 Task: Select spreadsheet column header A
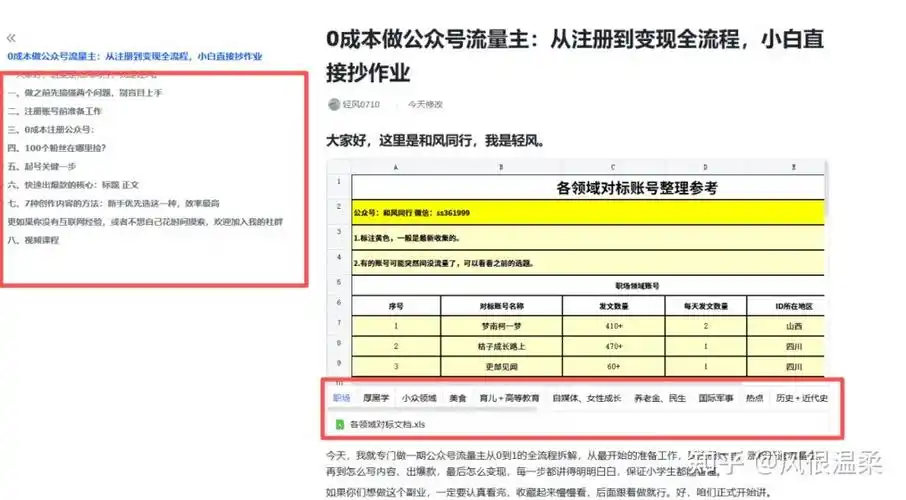[396, 167]
